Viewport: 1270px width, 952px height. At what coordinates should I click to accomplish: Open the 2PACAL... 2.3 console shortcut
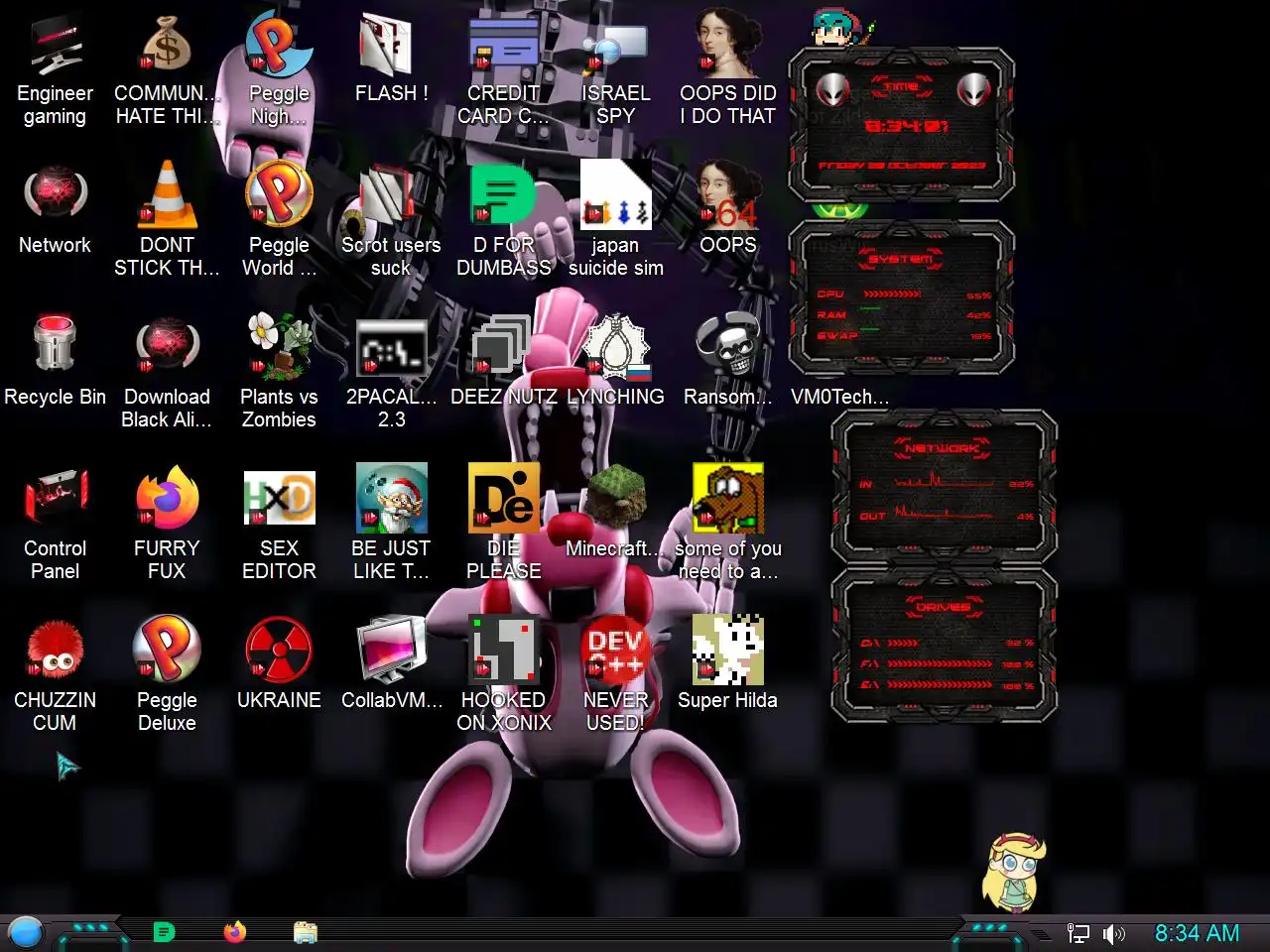tap(391, 372)
